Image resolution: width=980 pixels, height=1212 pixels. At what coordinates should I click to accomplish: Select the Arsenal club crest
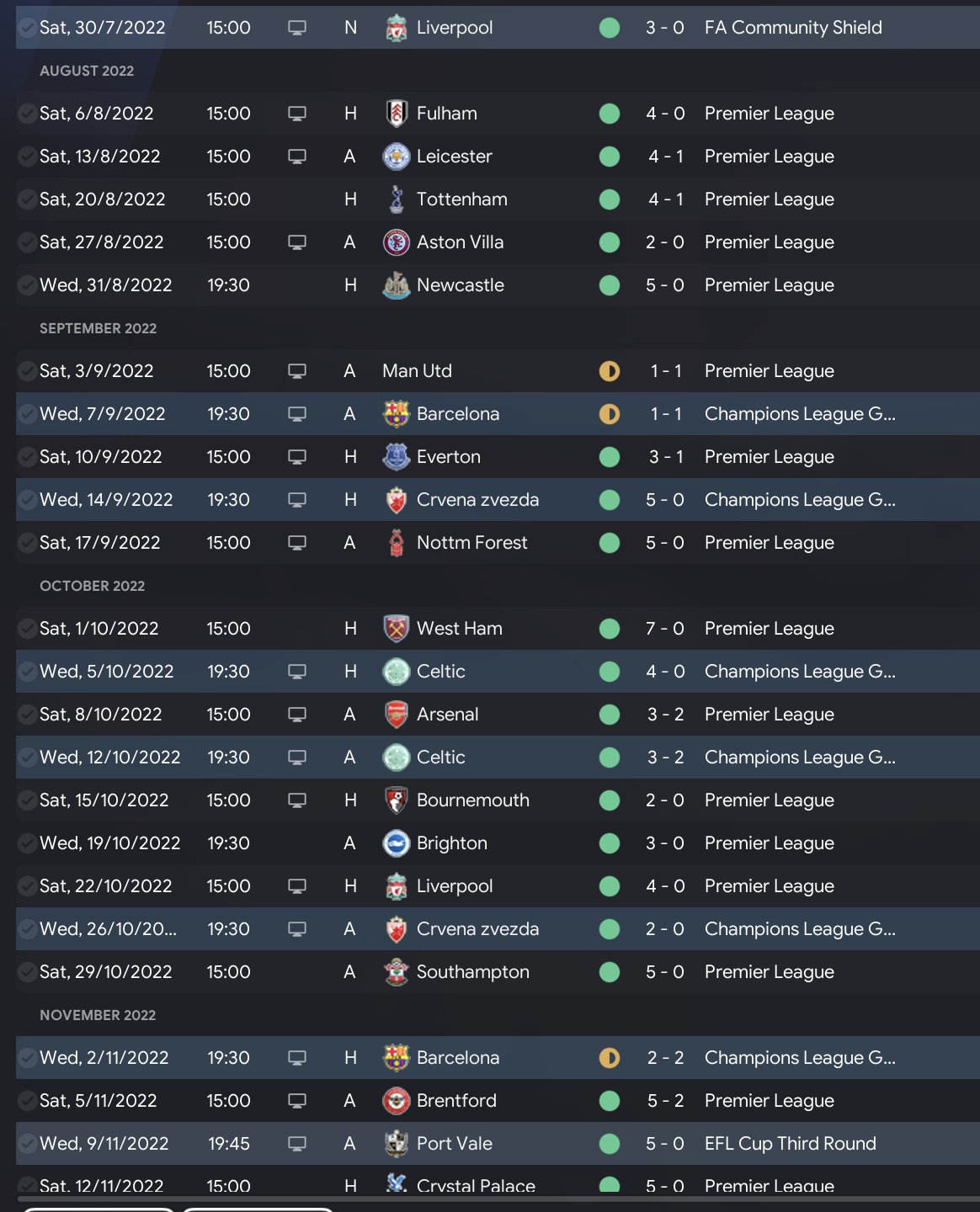(396, 715)
